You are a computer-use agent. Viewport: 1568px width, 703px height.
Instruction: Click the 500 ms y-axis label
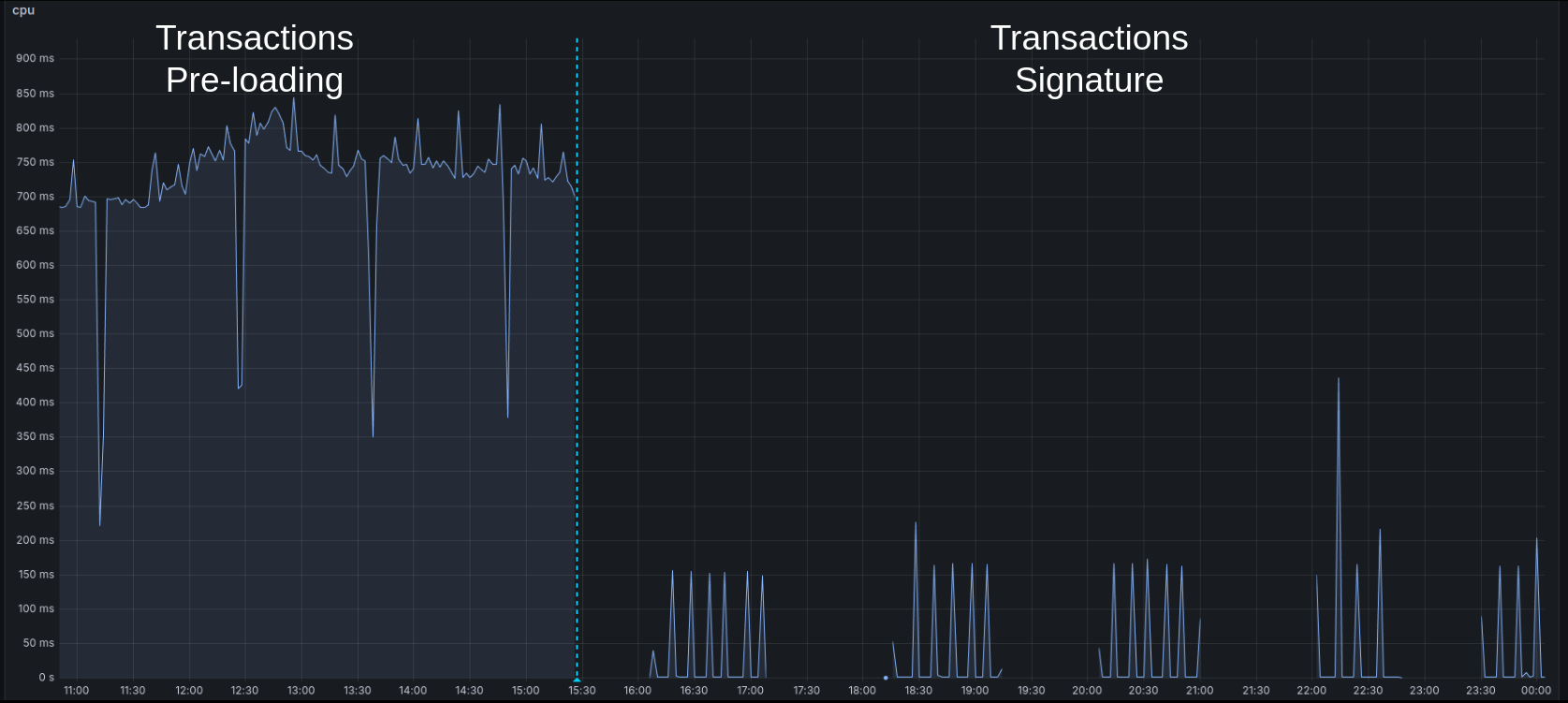(35, 333)
